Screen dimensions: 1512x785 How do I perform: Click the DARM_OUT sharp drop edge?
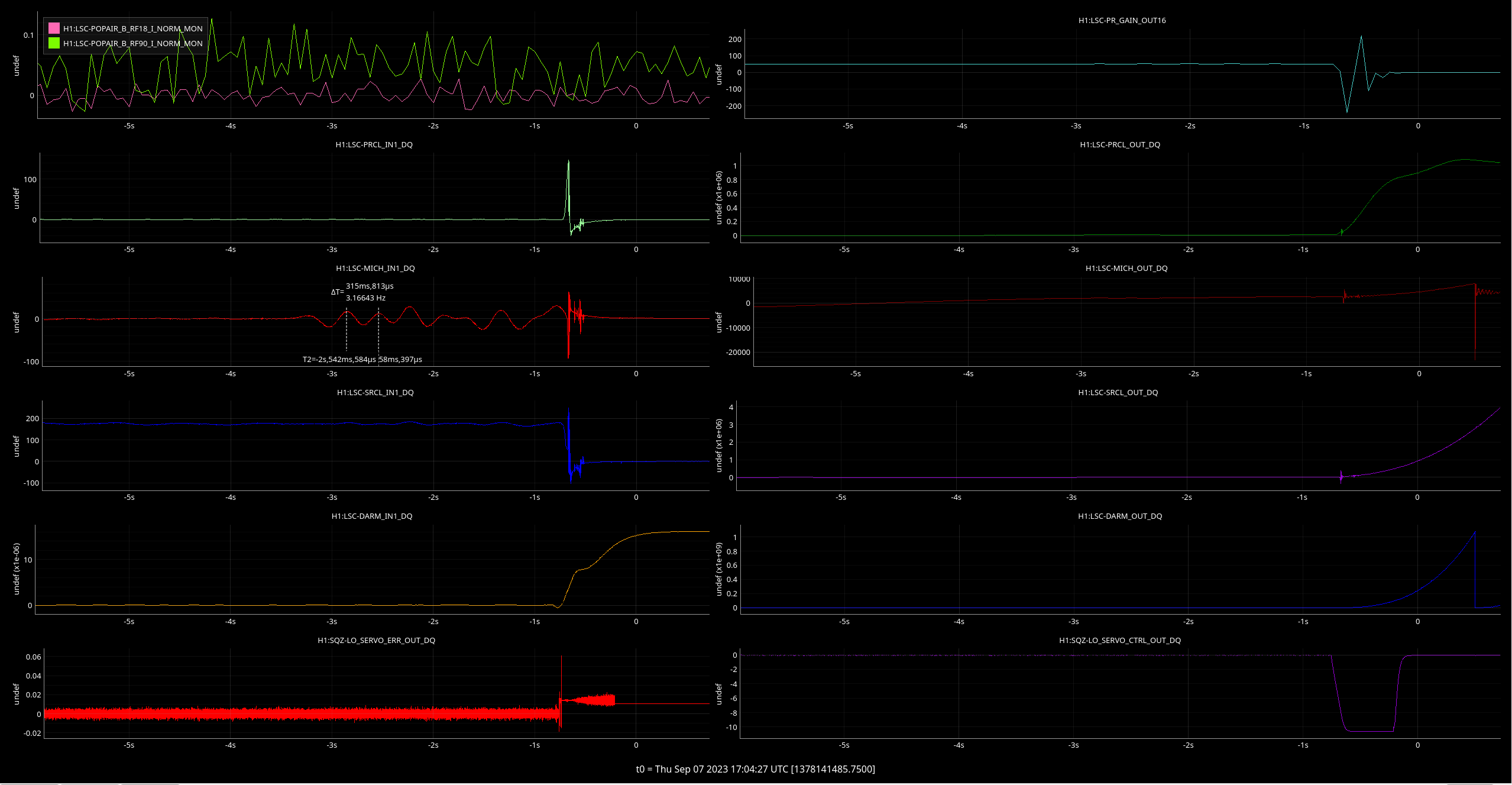pos(1475,569)
